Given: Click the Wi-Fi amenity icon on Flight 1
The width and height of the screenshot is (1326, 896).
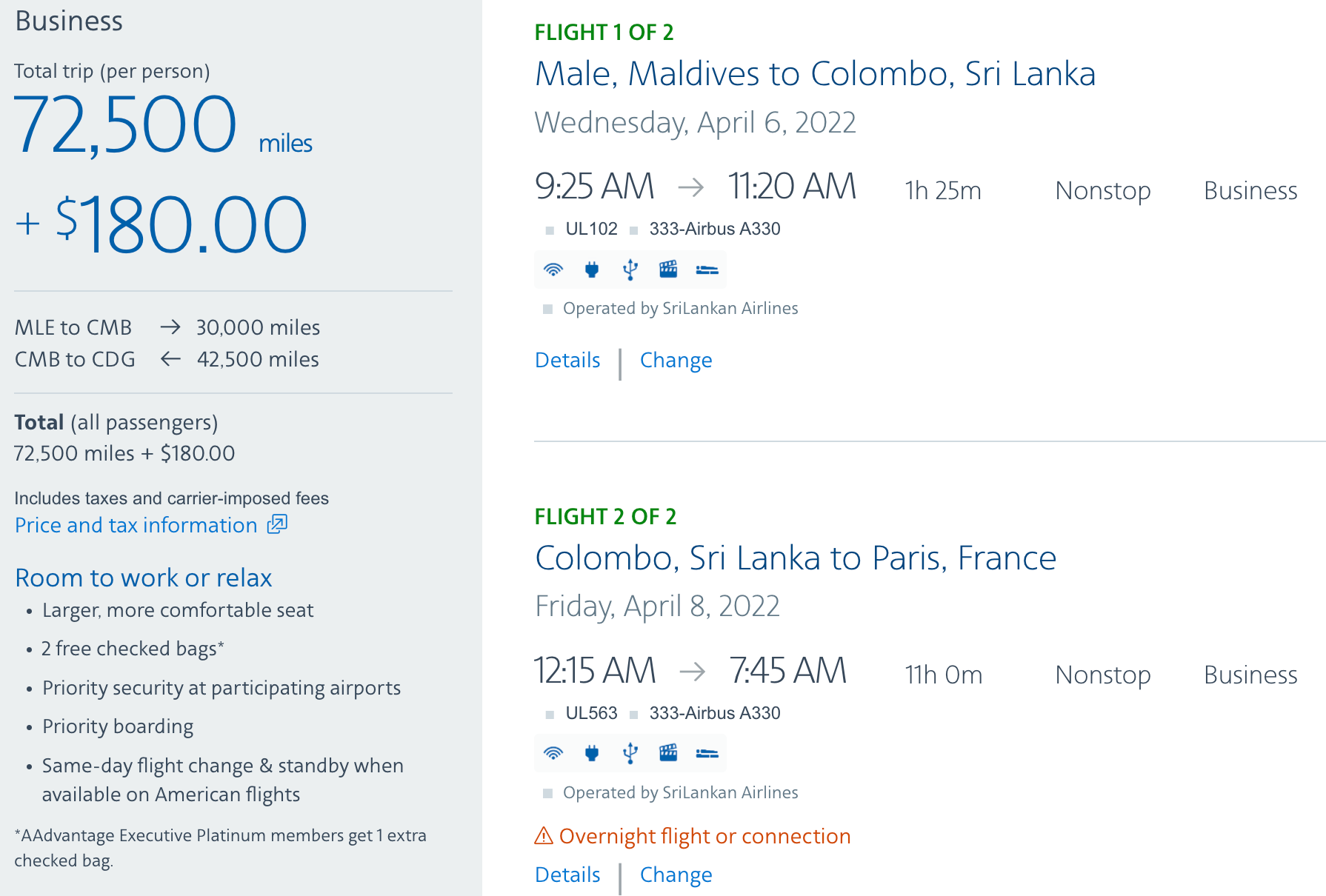Looking at the screenshot, I should (552, 270).
